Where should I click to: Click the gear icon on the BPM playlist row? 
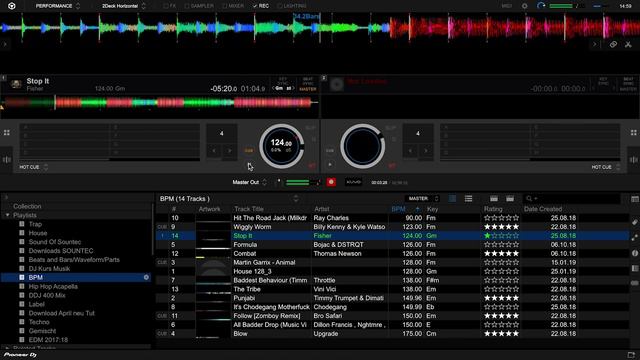tap(146, 278)
